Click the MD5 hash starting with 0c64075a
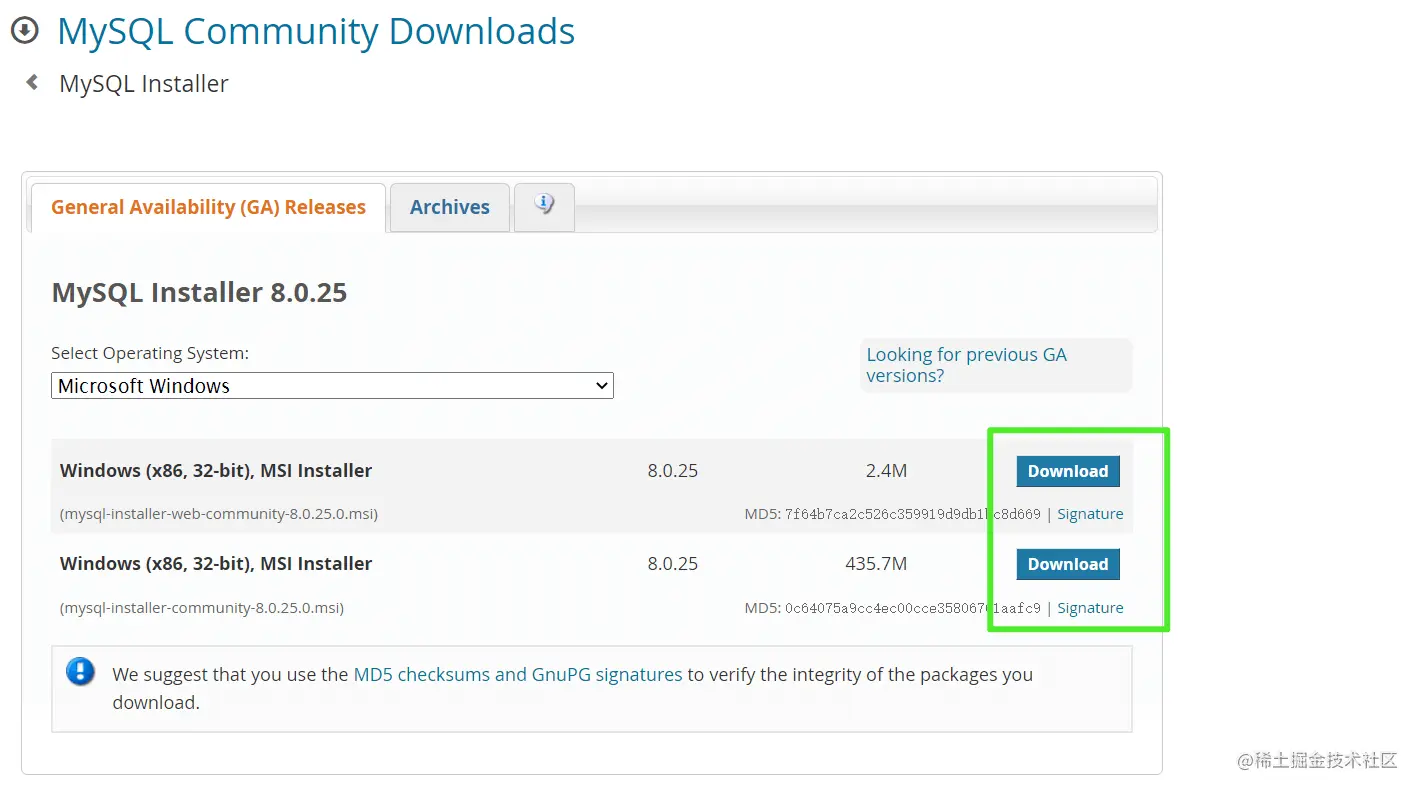The width and height of the screenshot is (1420, 793). coord(913,608)
